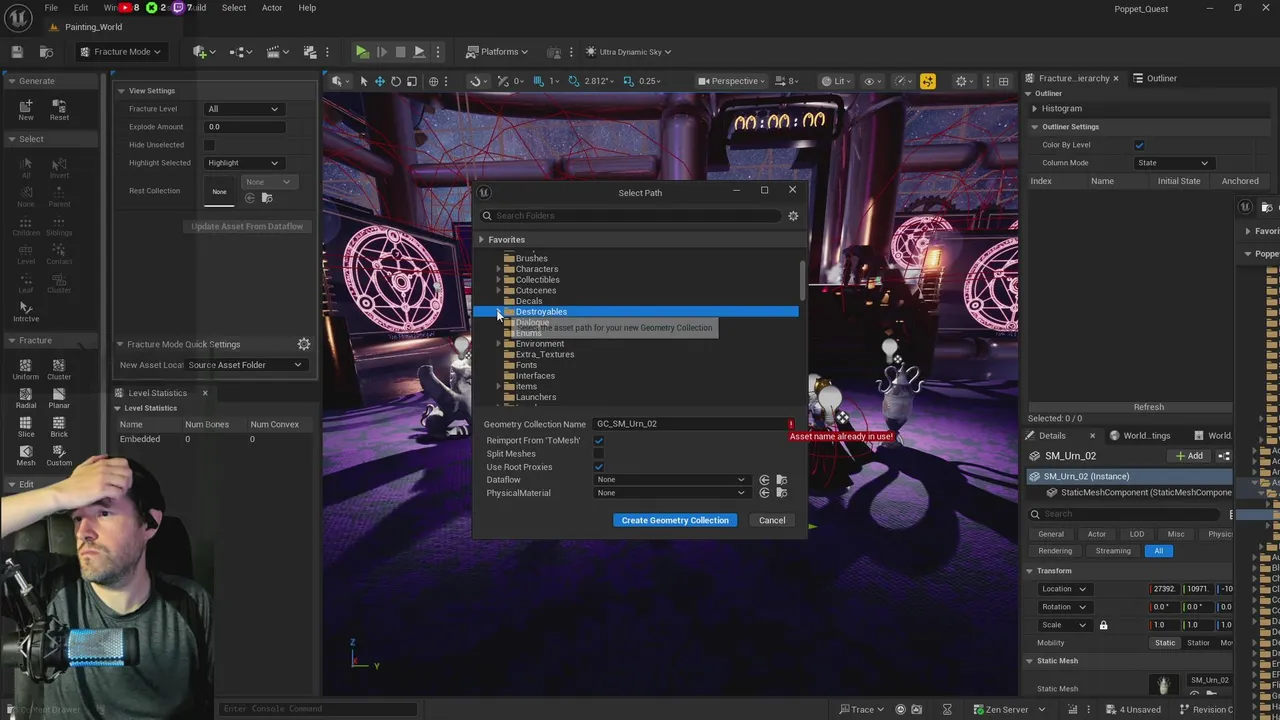
Task: Browse to PhysicalMaterial asset icon
Action: point(782,493)
